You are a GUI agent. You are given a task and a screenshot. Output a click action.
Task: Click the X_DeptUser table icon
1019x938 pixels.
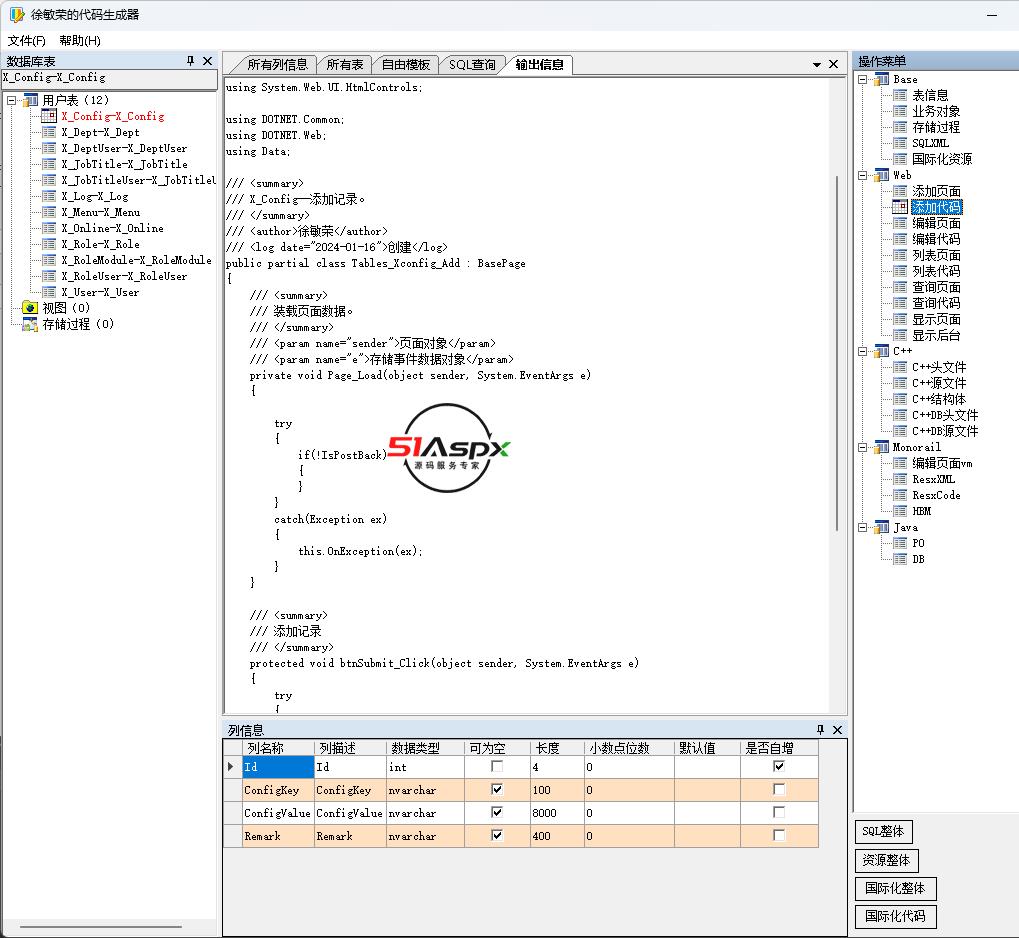pyautogui.click(x=49, y=148)
